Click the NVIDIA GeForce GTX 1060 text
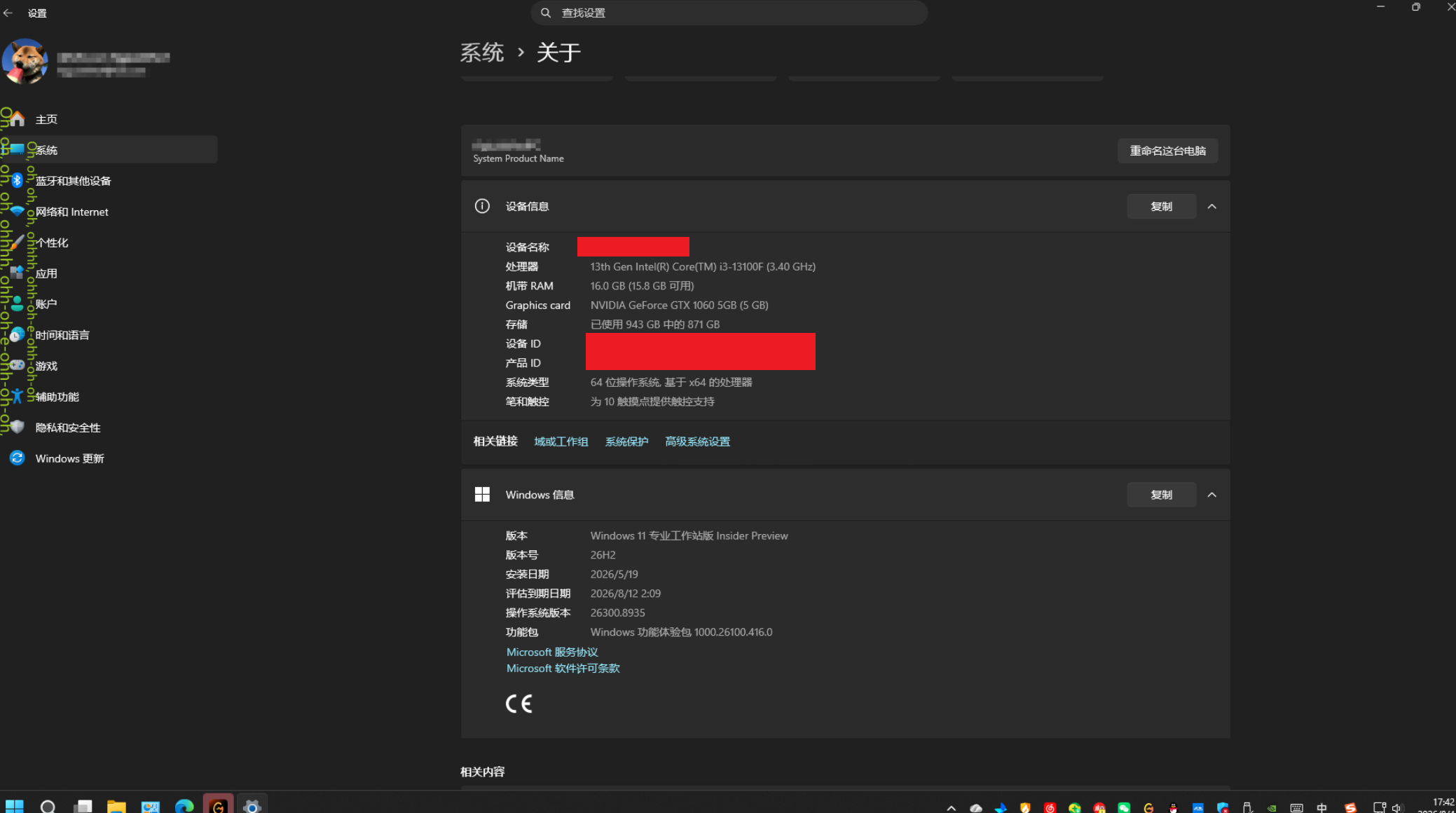This screenshot has width=1456, height=813. tap(679, 305)
